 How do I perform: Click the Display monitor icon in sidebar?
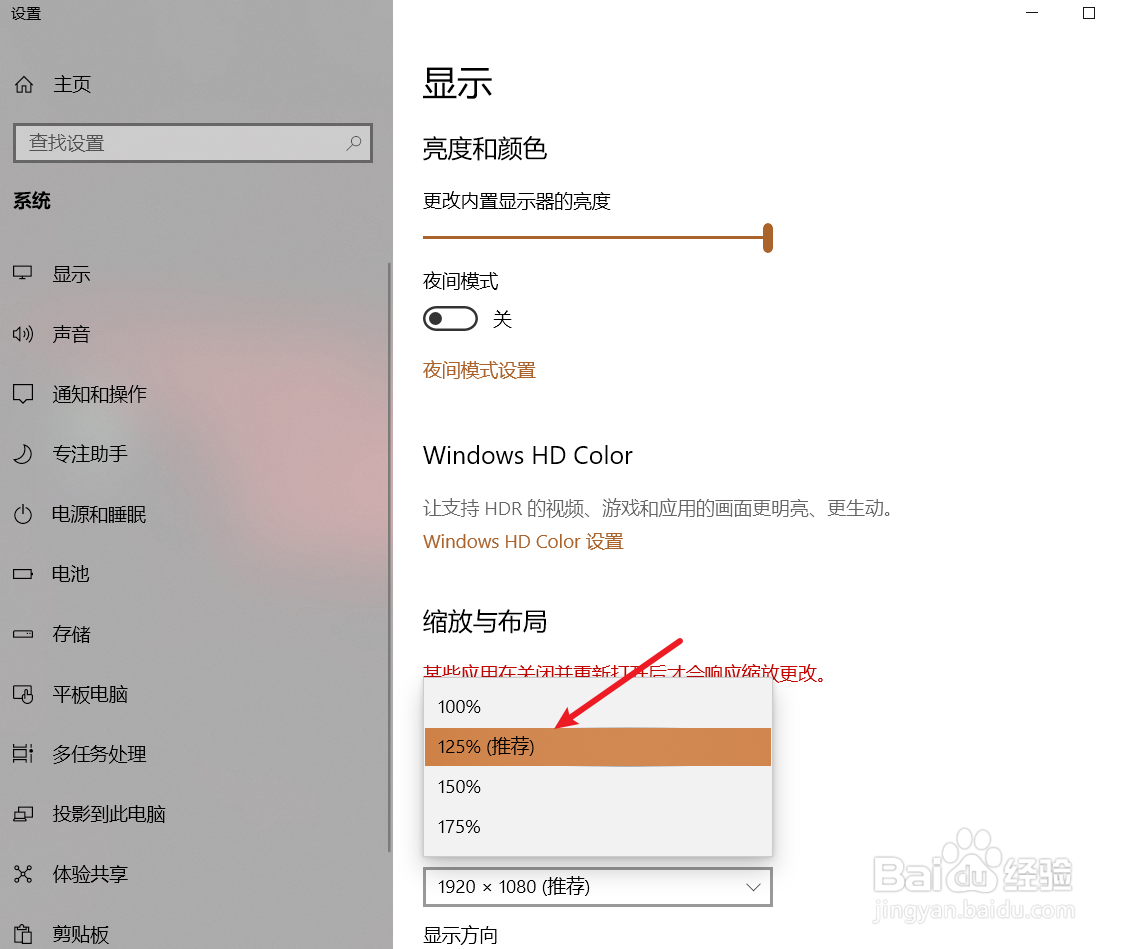click(22, 274)
